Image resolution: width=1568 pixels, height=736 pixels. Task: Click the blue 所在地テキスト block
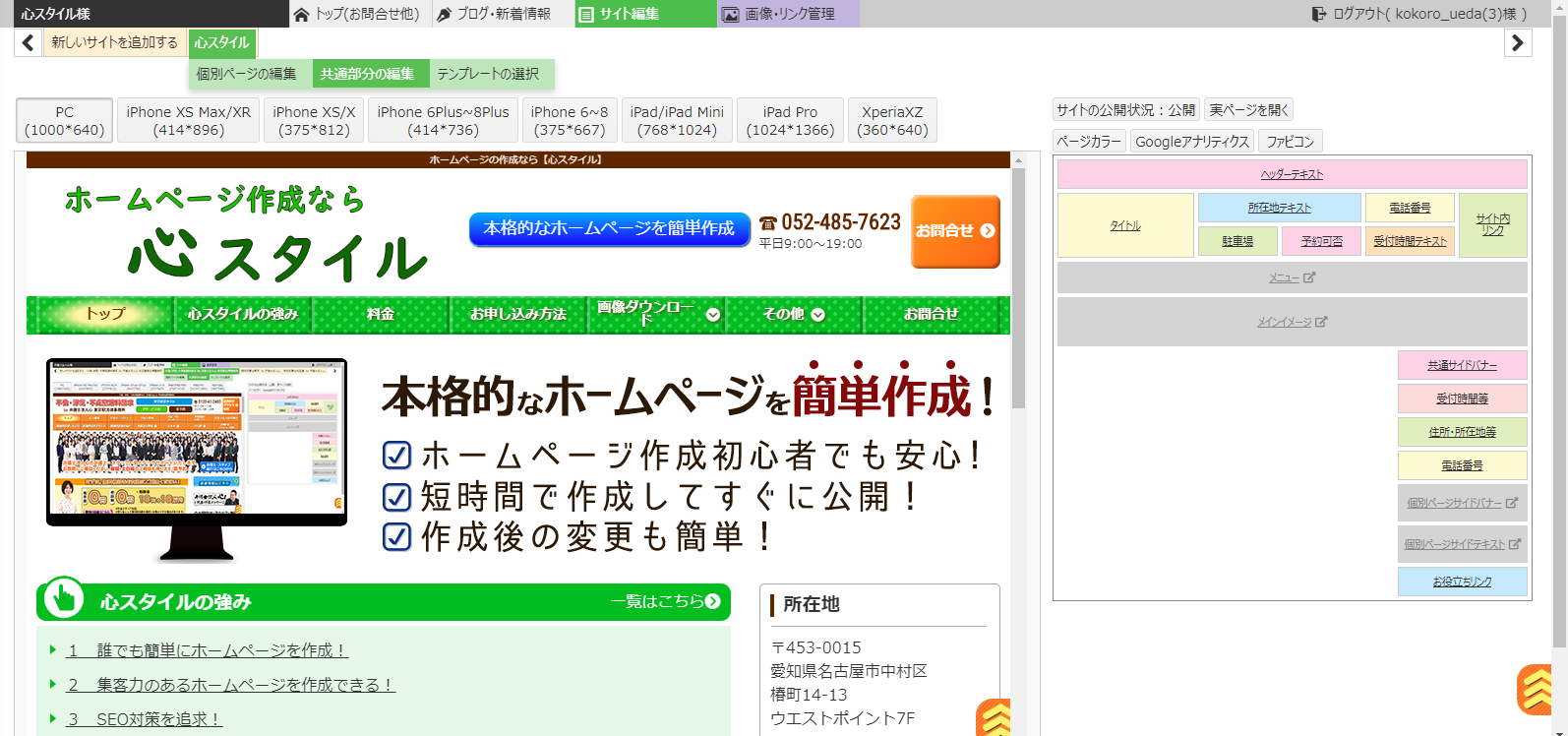[1279, 208]
